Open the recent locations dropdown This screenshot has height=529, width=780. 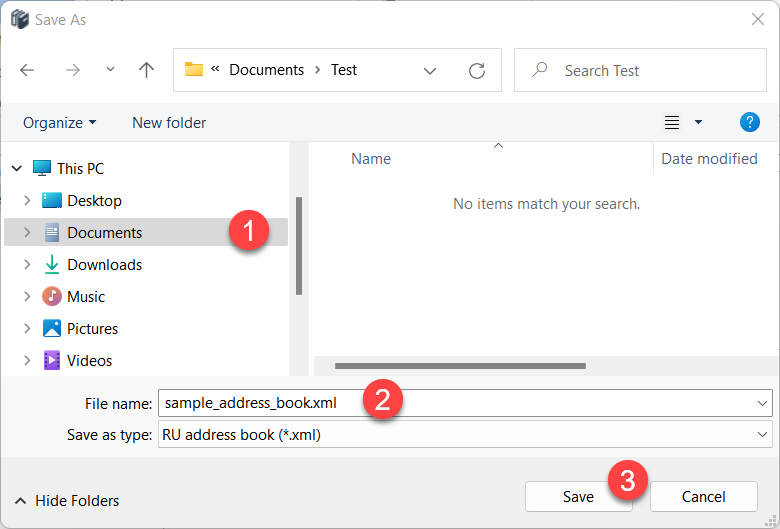(x=110, y=70)
